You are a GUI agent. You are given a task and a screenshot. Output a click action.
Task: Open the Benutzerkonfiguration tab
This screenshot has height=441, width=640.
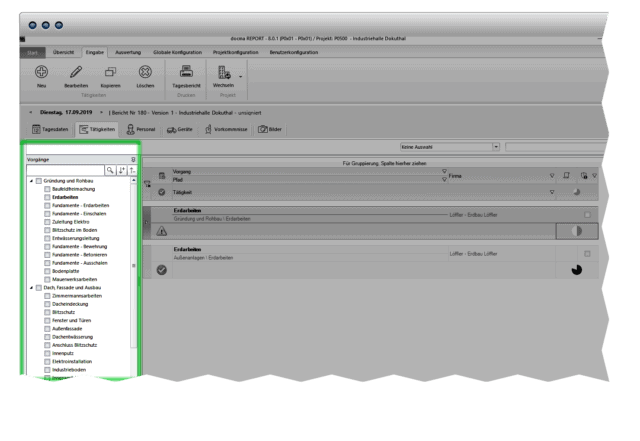pyautogui.click(x=293, y=52)
